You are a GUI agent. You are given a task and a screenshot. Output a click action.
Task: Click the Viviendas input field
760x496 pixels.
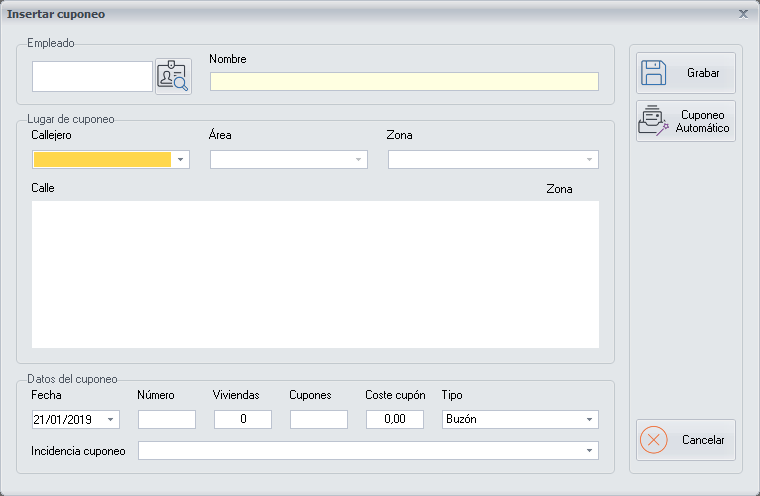tap(242, 420)
